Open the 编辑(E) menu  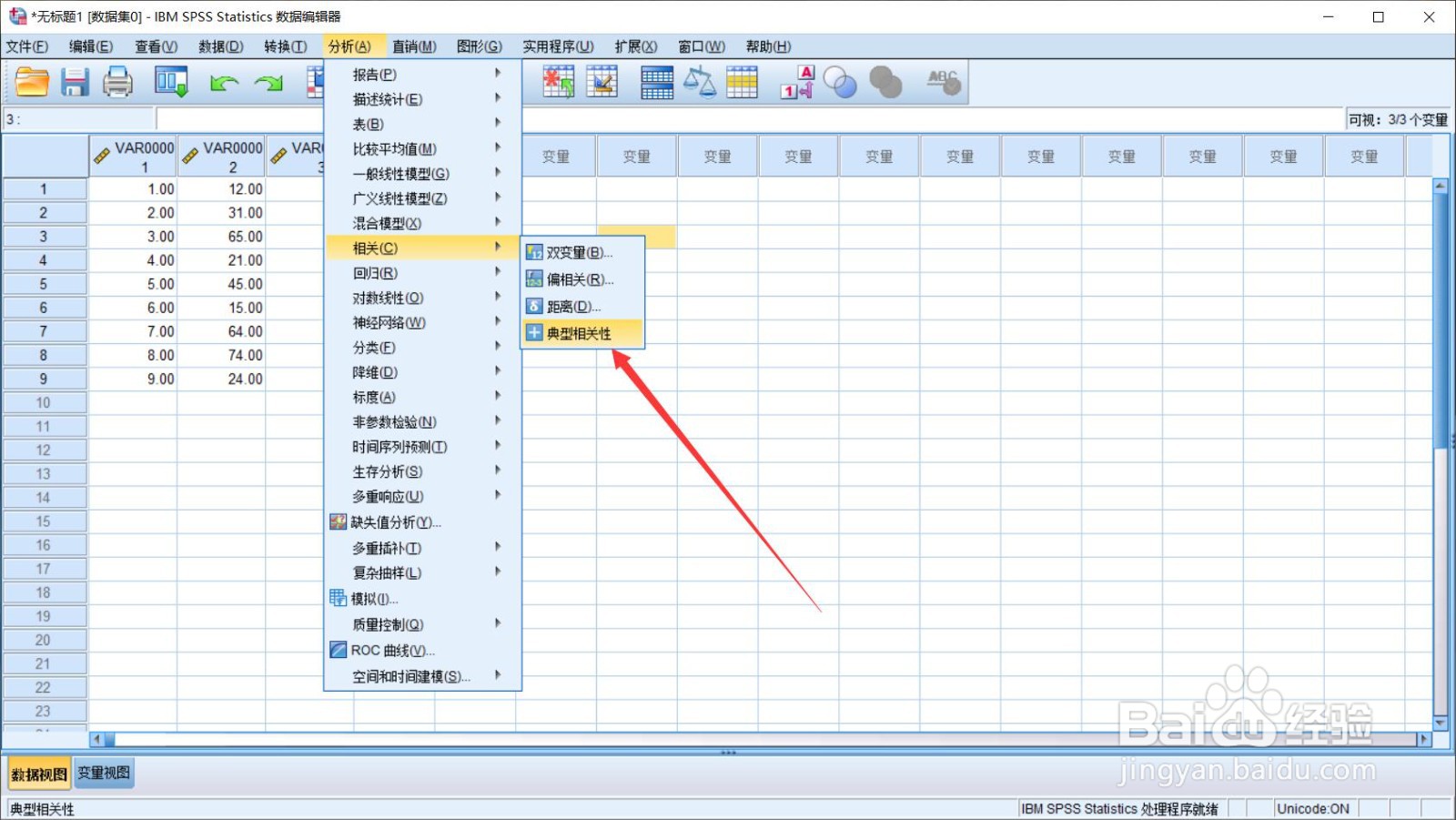(x=91, y=46)
